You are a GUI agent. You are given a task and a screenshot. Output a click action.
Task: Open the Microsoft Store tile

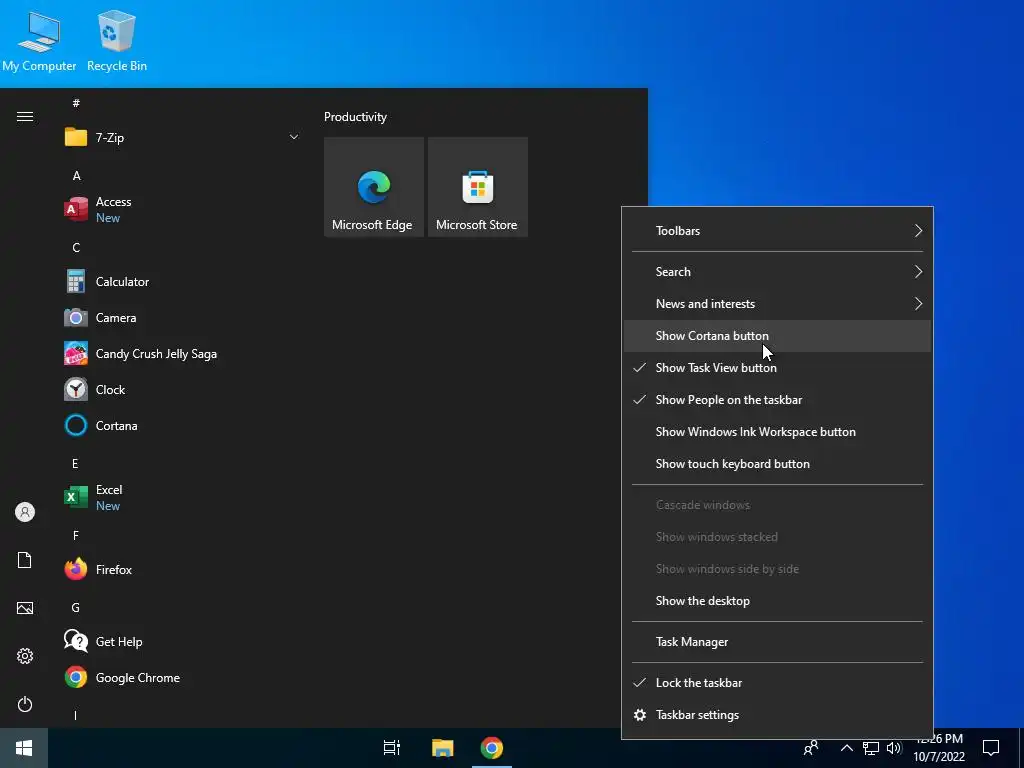tap(477, 187)
